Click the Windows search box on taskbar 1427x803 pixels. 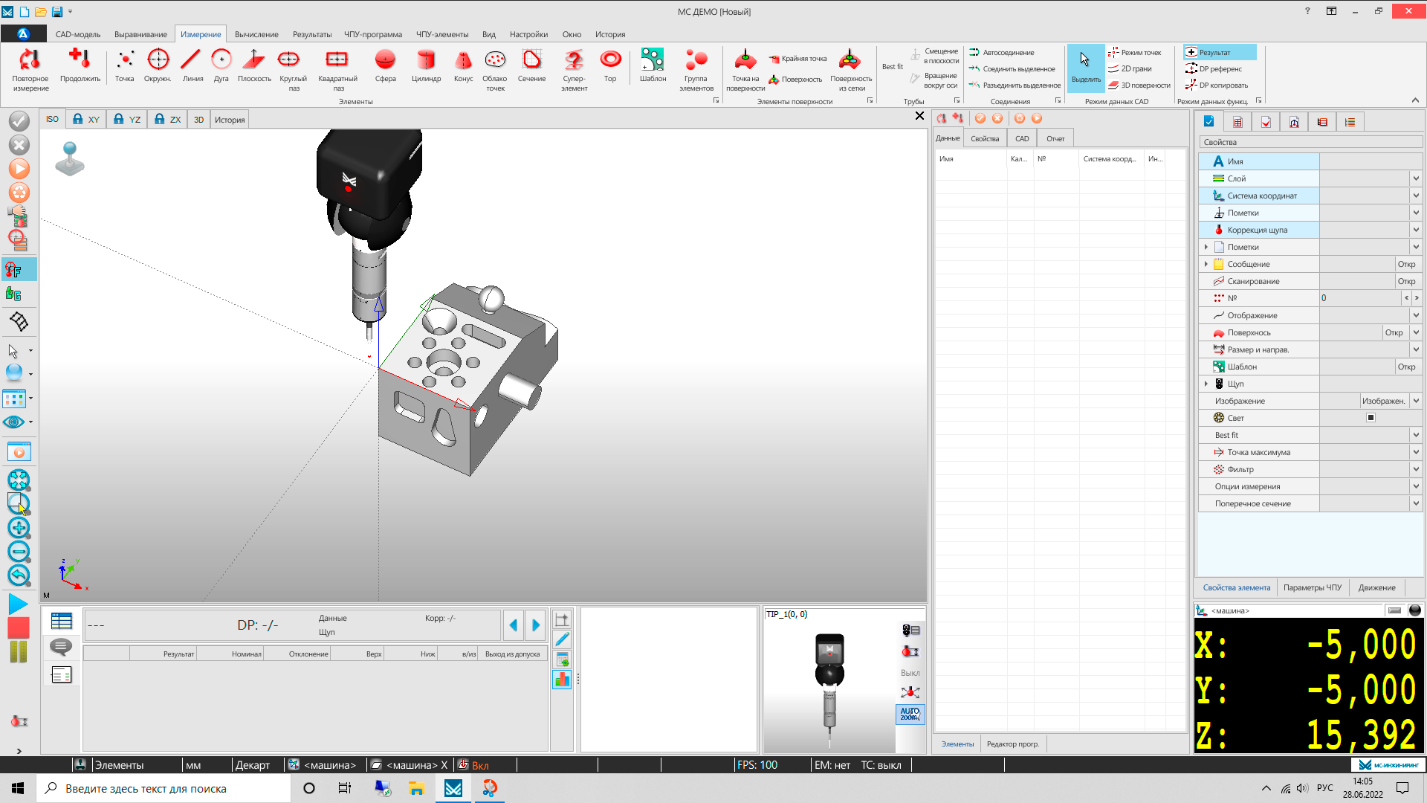pos(163,788)
